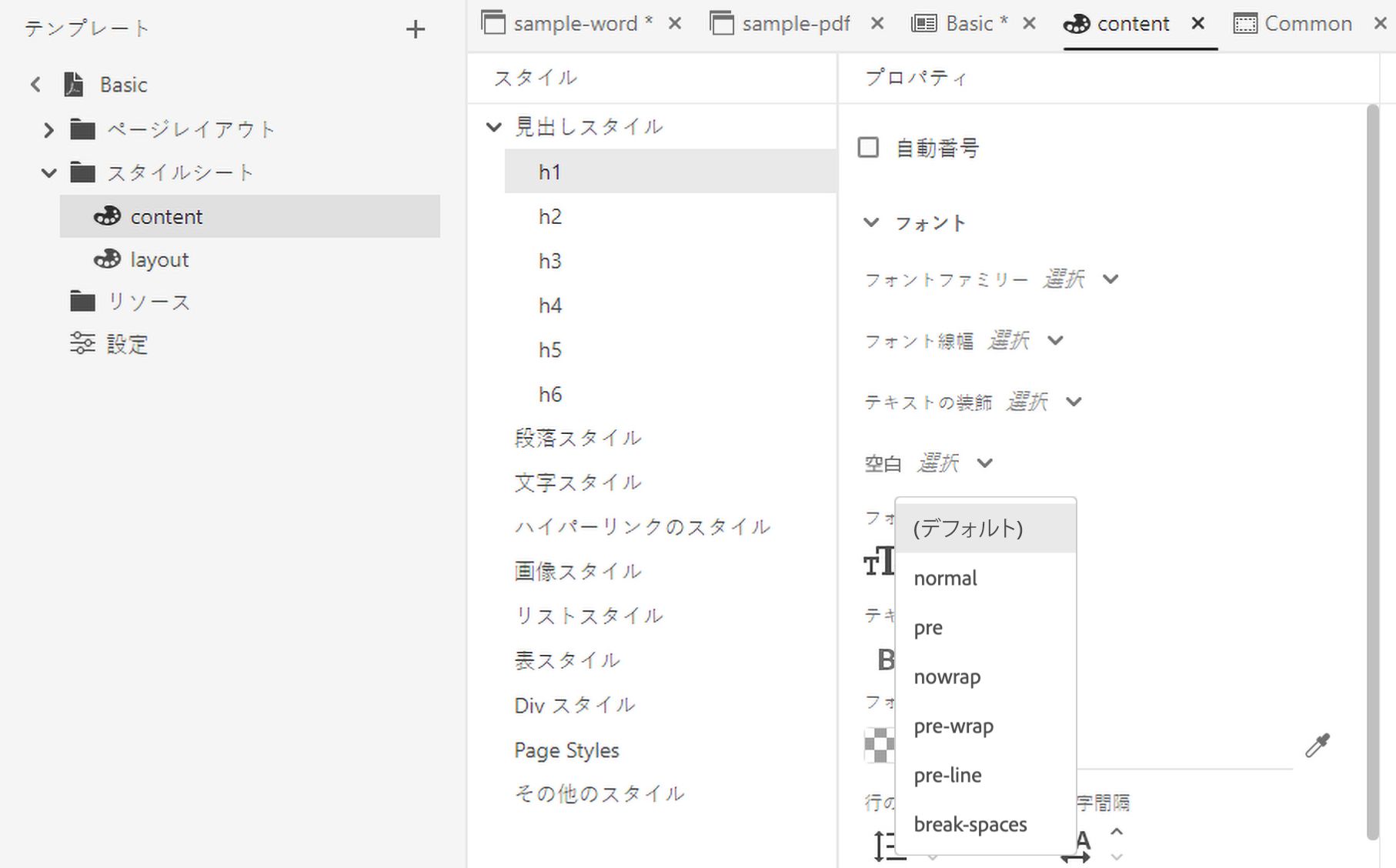Click the ページレイアウト folder icon
This screenshot has height=868, width=1396.
pyautogui.click(x=82, y=129)
